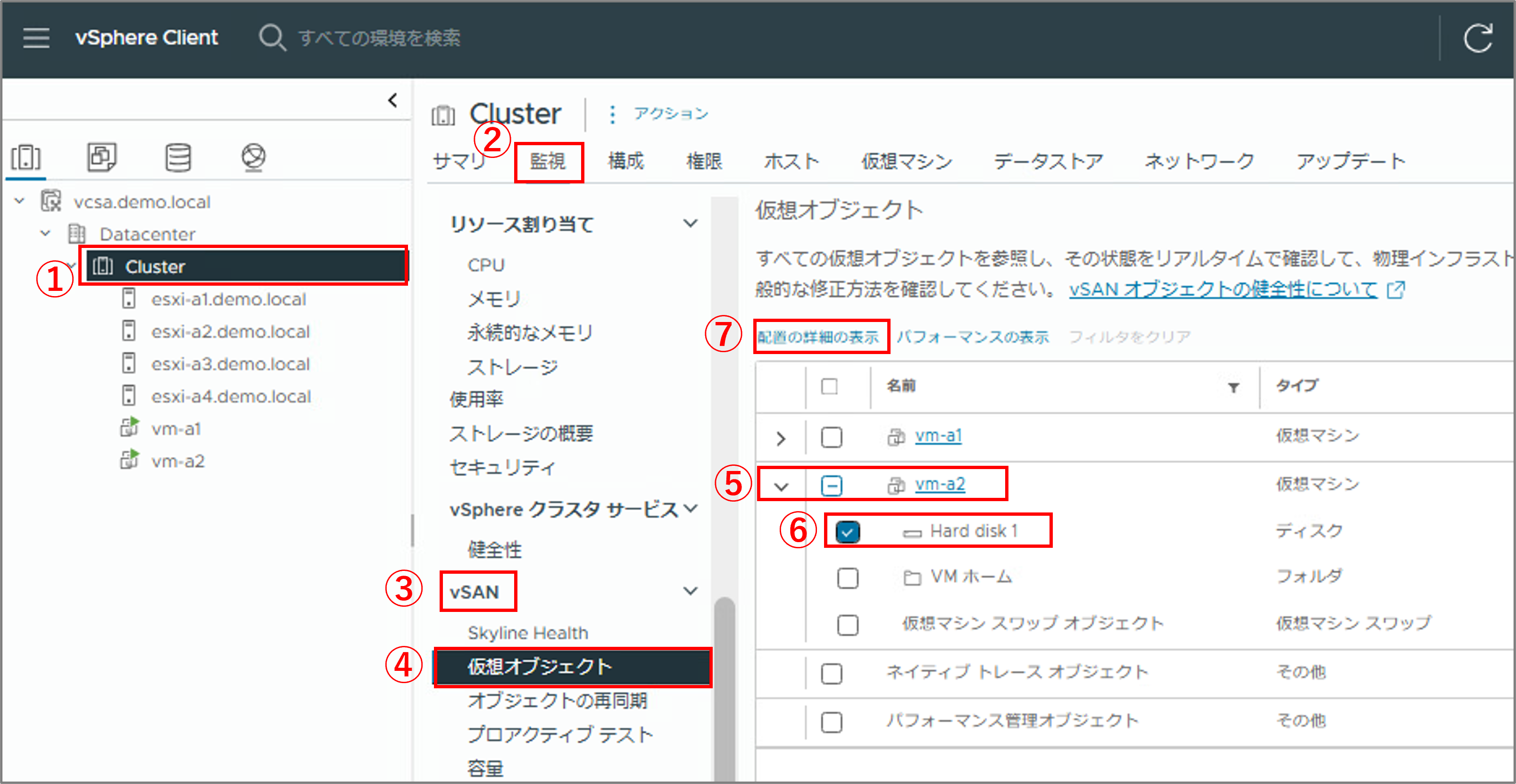Refresh the vSphere Client view
The image size is (1516, 784).
click(1478, 38)
